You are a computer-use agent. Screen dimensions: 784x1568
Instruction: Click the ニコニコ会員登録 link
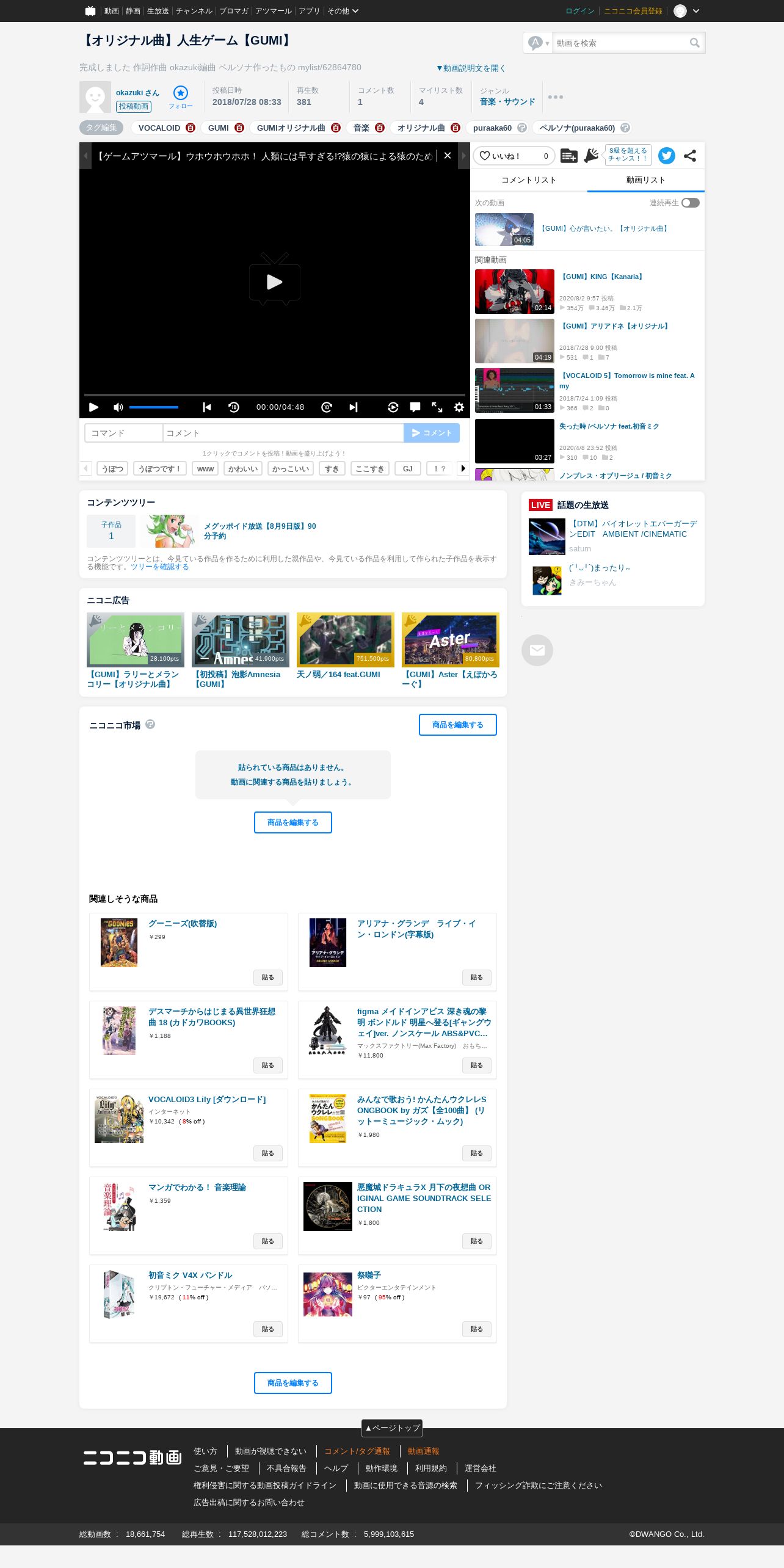point(633,11)
